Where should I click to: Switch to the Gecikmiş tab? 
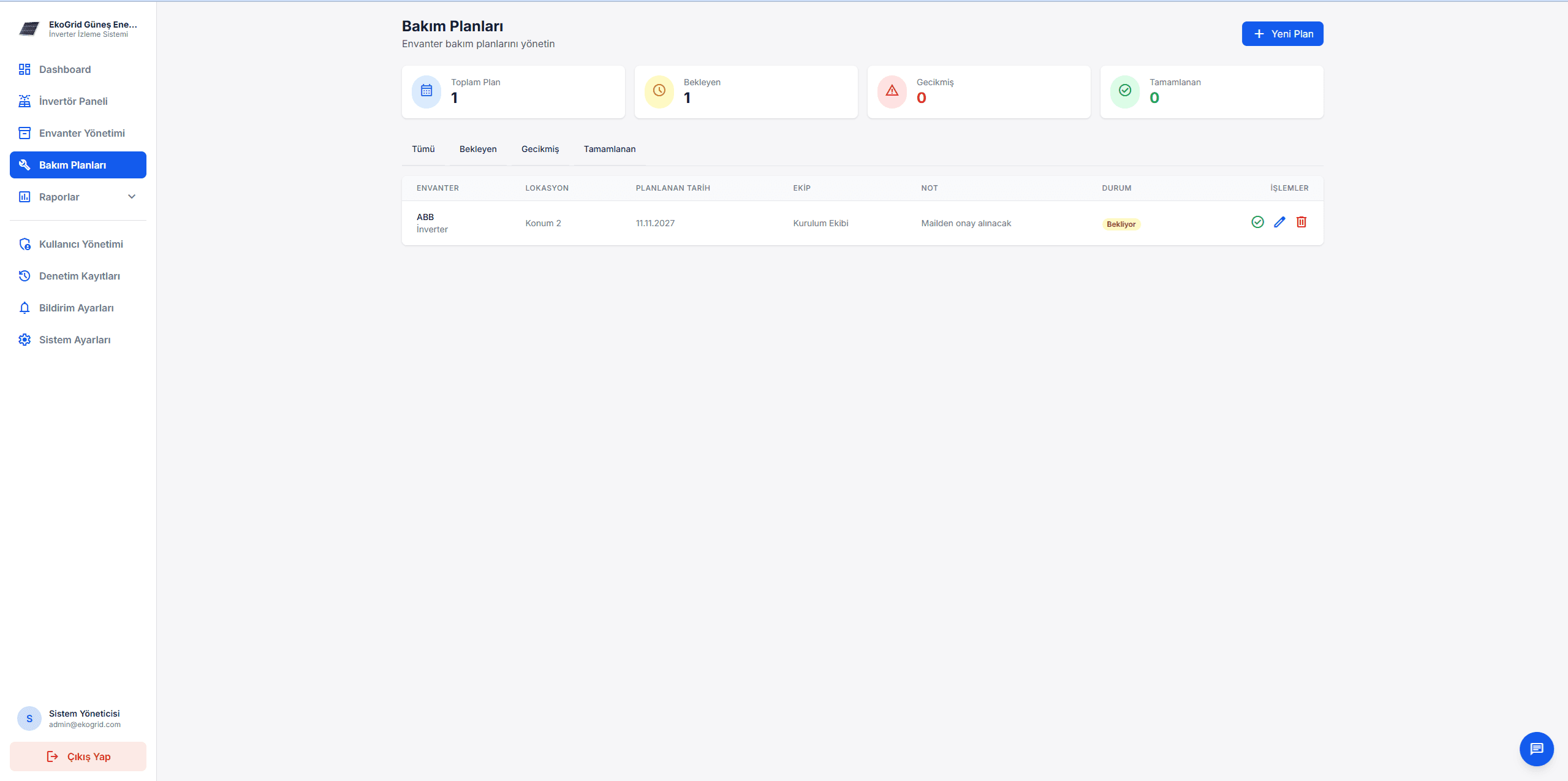click(x=540, y=149)
